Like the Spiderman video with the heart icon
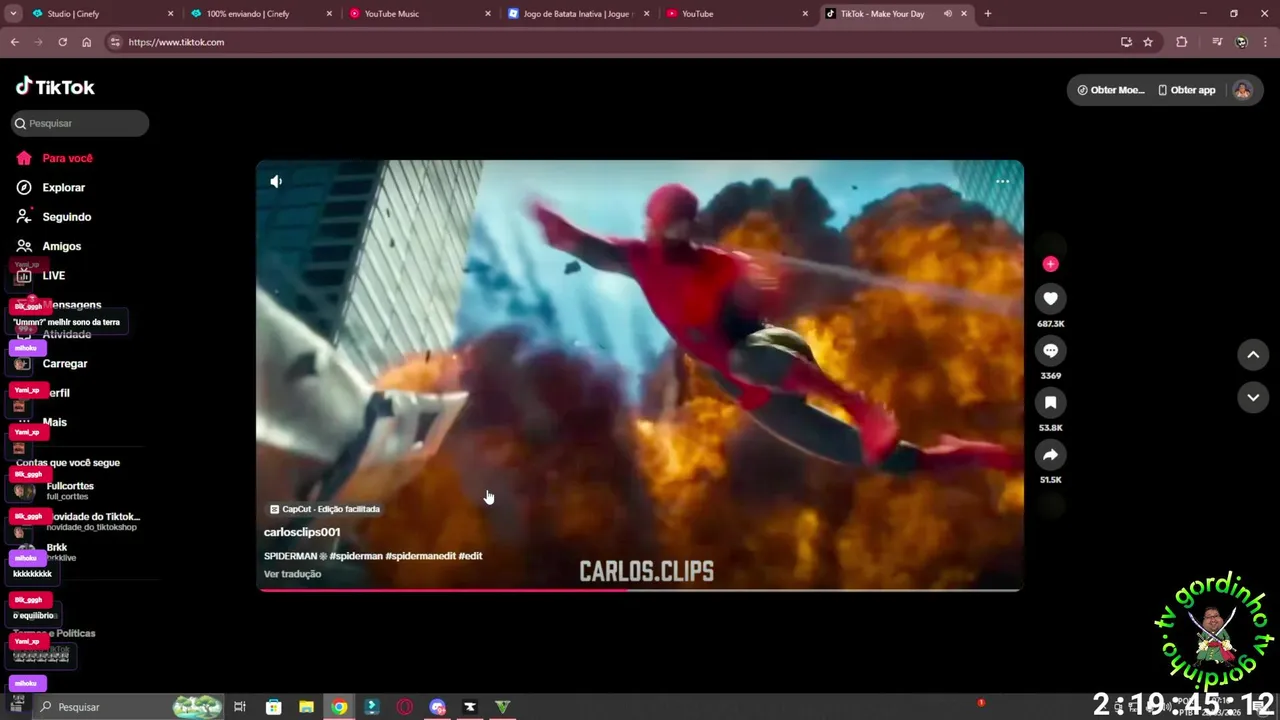Screen dimensions: 1280x720 tap(1050, 299)
